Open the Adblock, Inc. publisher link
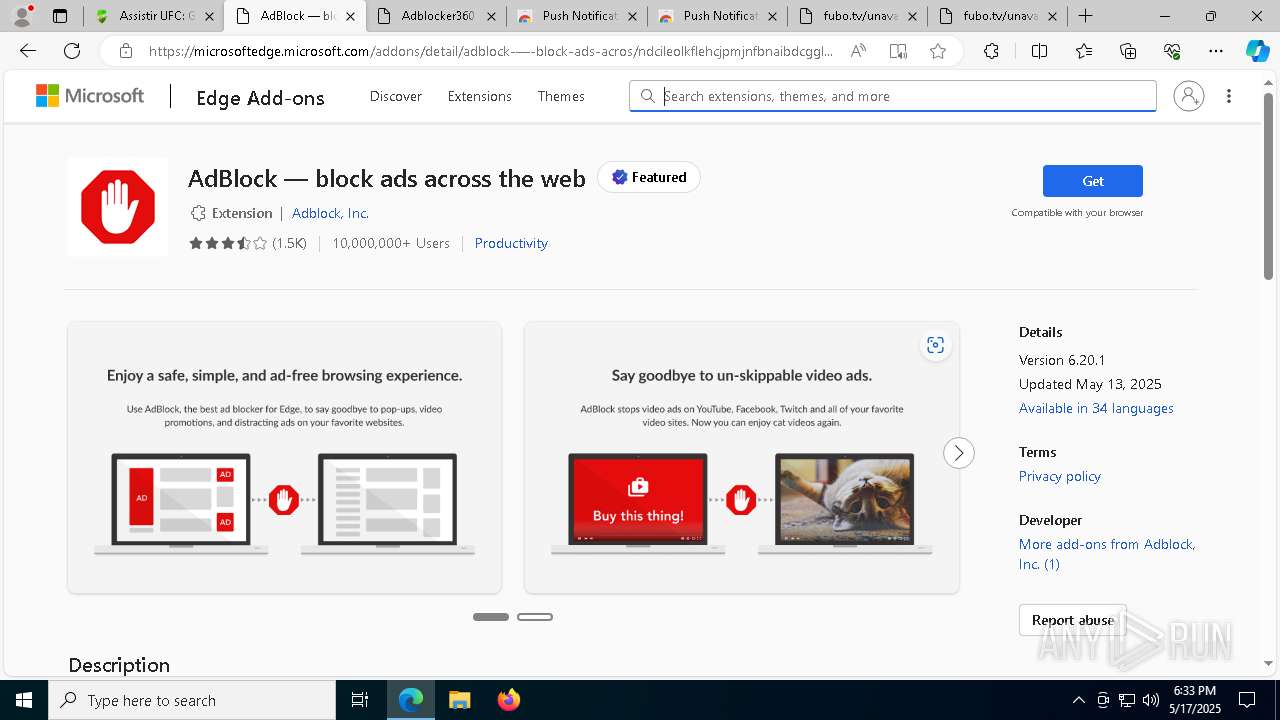This screenshot has width=1280, height=720. [330, 213]
